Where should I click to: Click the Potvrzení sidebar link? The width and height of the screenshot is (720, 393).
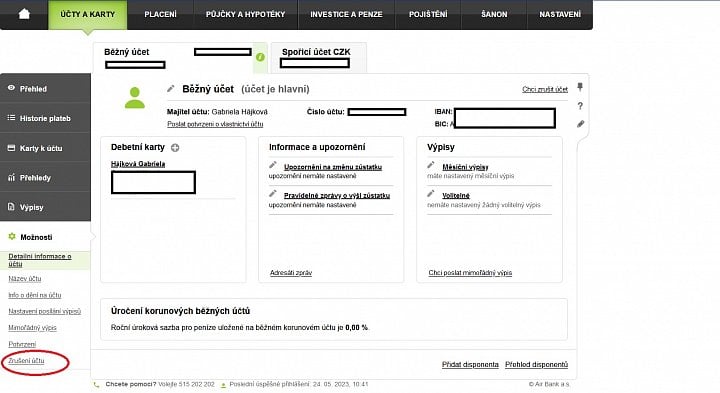(22, 344)
